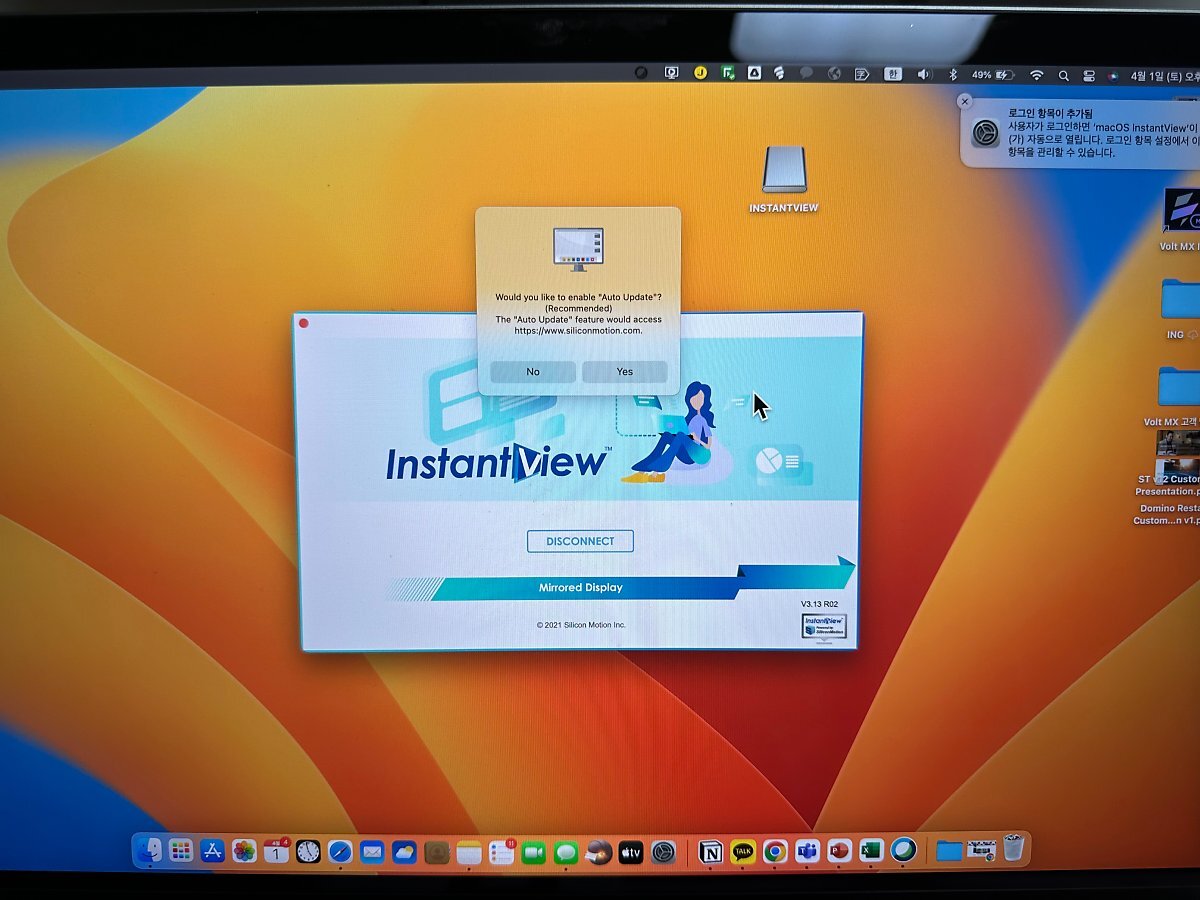The width and height of the screenshot is (1200, 900).
Task: Open the ING folder on the desktop
Action: 1180,310
